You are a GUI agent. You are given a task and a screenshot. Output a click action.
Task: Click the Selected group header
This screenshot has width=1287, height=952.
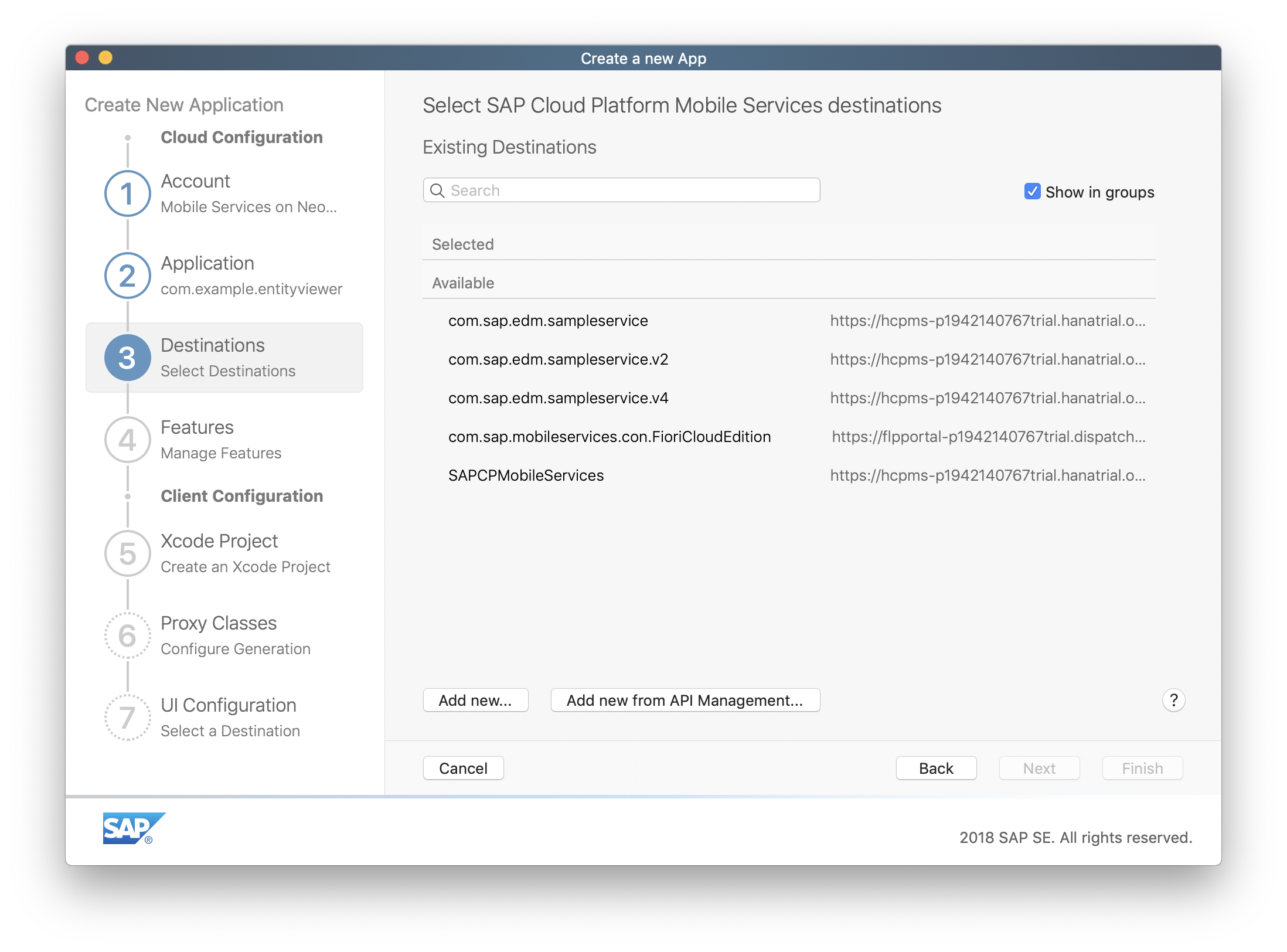789,244
